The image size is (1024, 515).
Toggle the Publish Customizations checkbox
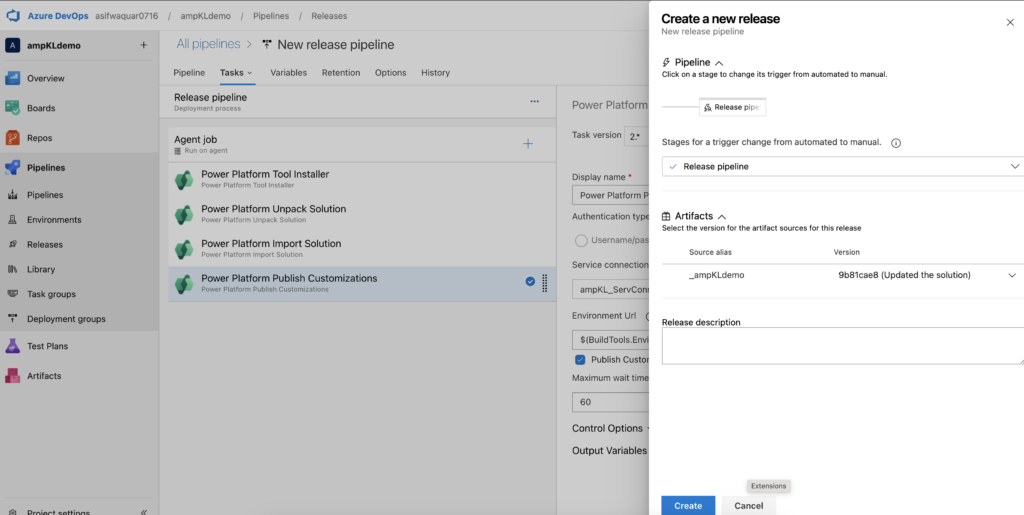(579, 360)
